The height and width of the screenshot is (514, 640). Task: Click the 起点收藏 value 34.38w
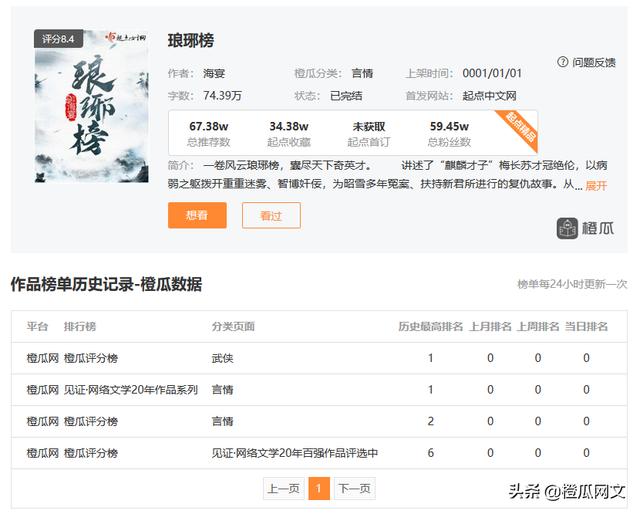click(x=289, y=127)
